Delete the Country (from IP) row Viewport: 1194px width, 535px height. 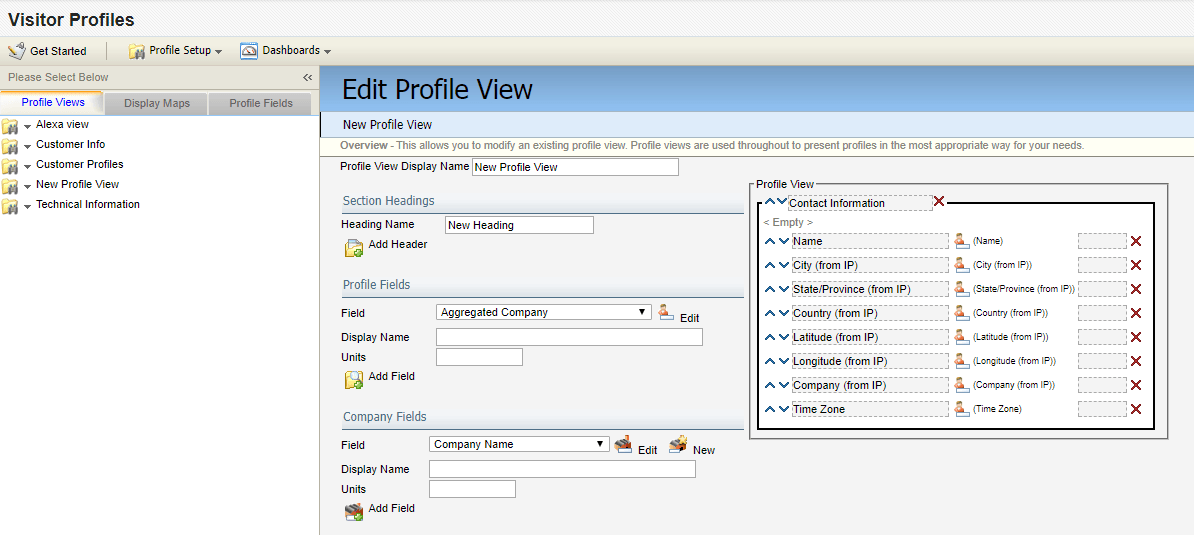coord(1135,314)
